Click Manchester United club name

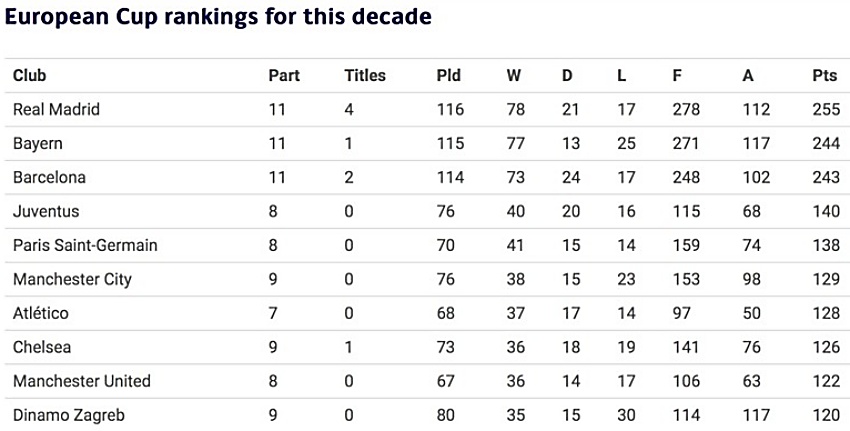82,381
